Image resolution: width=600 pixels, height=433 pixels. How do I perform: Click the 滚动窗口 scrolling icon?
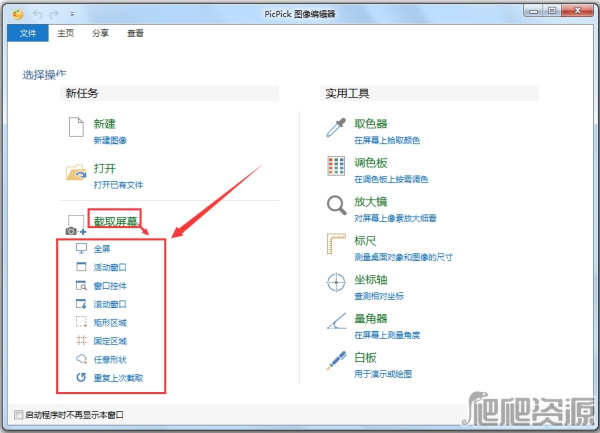click(81, 304)
